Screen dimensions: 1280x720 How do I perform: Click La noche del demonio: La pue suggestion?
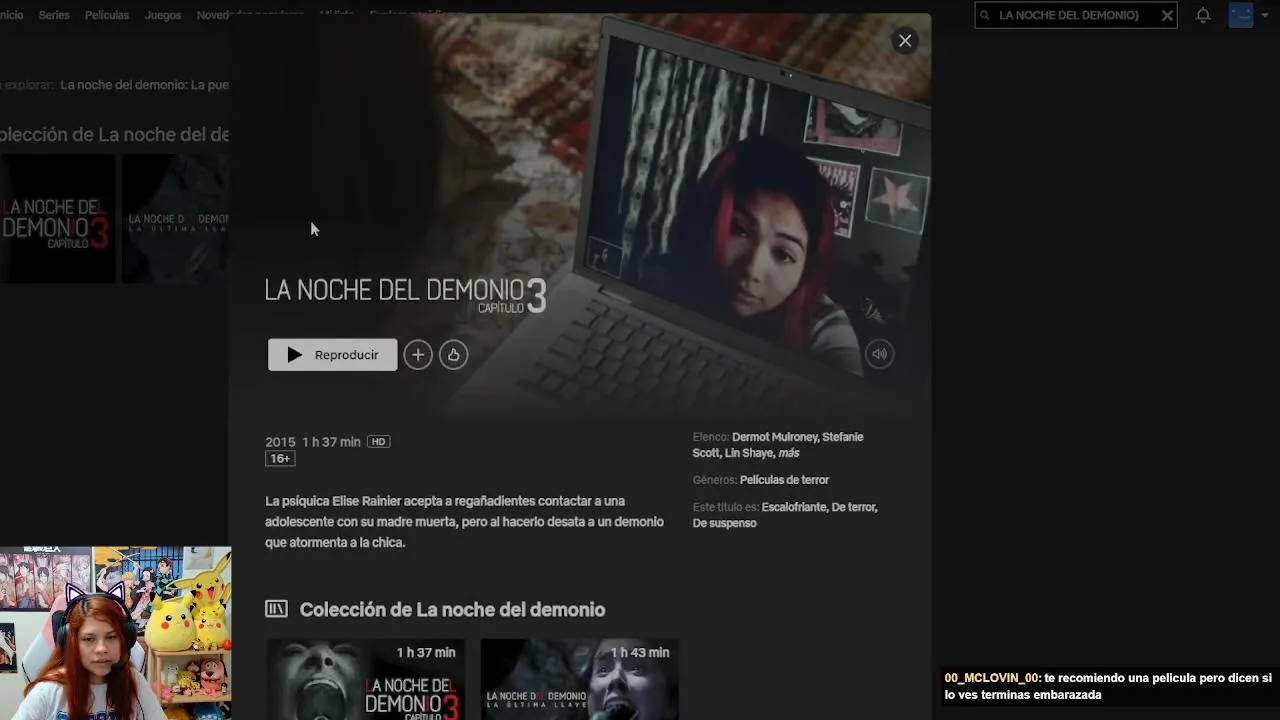click(x=144, y=85)
